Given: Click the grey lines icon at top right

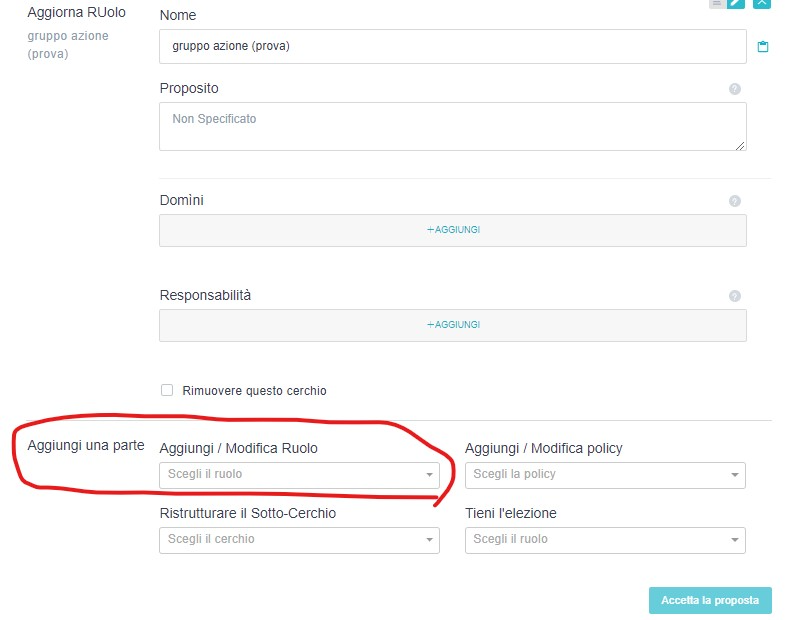Looking at the screenshot, I should [716, 3].
